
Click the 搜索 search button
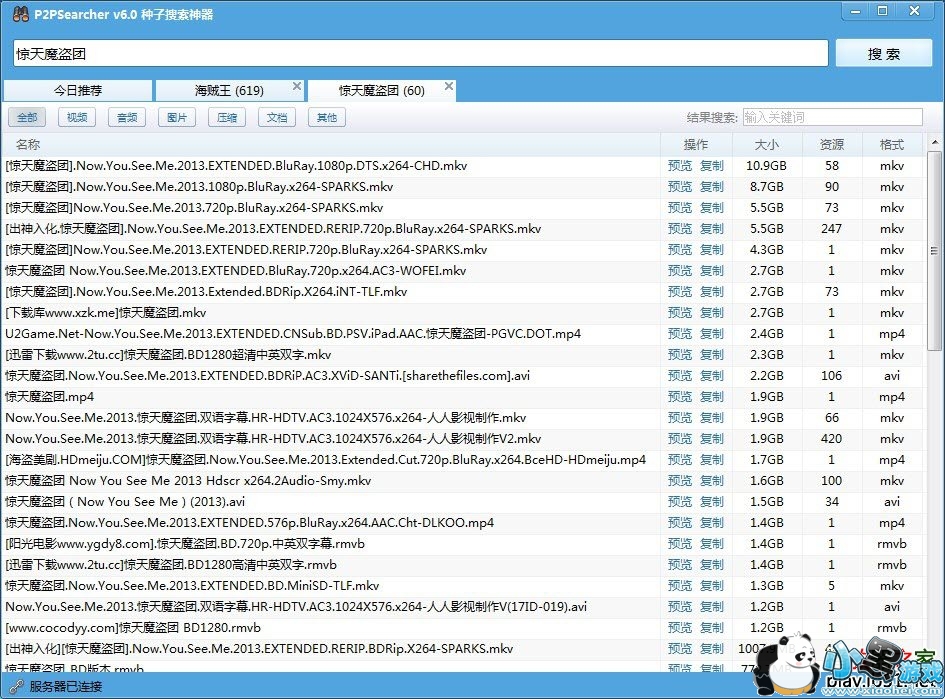[x=884, y=53]
